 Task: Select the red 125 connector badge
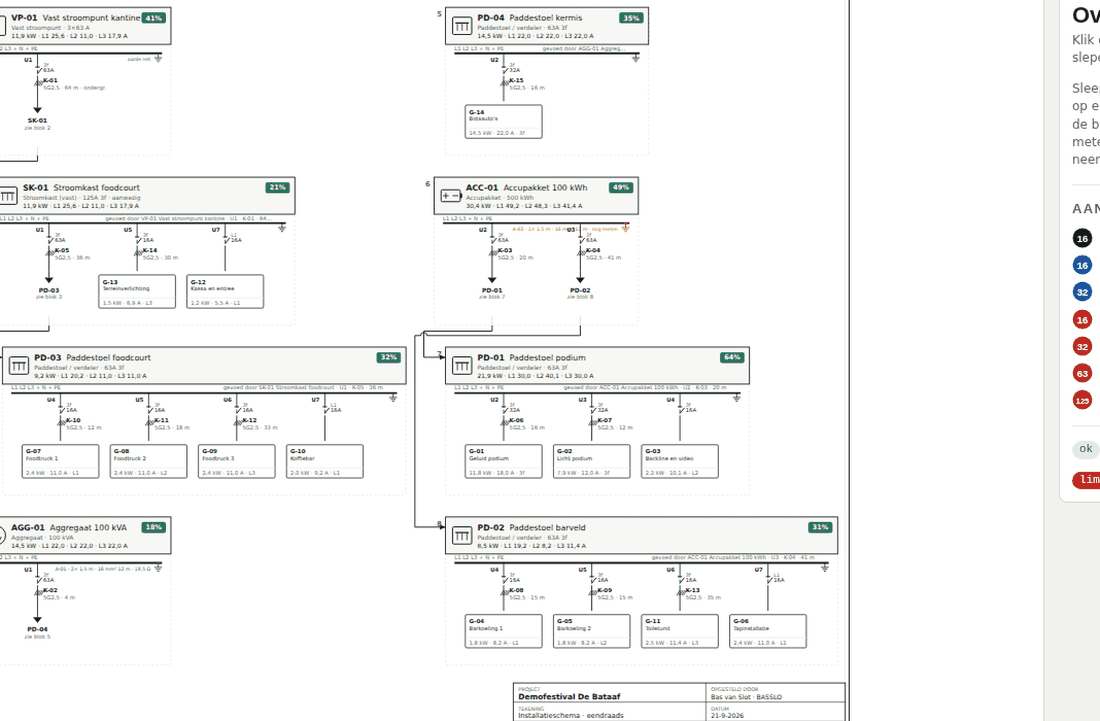click(1082, 400)
